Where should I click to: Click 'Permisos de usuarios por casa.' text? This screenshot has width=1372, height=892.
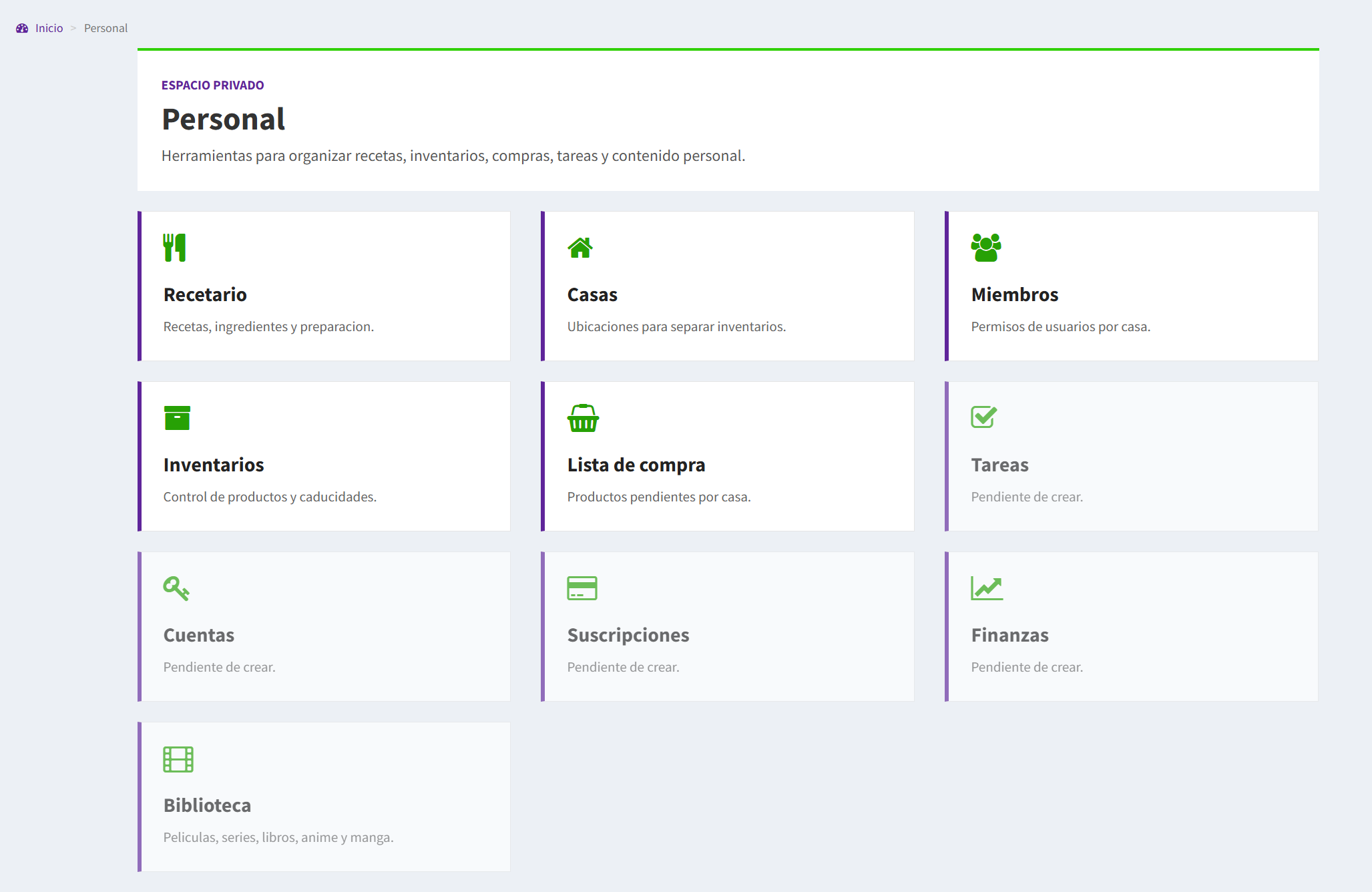click(x=1060, y=326)
